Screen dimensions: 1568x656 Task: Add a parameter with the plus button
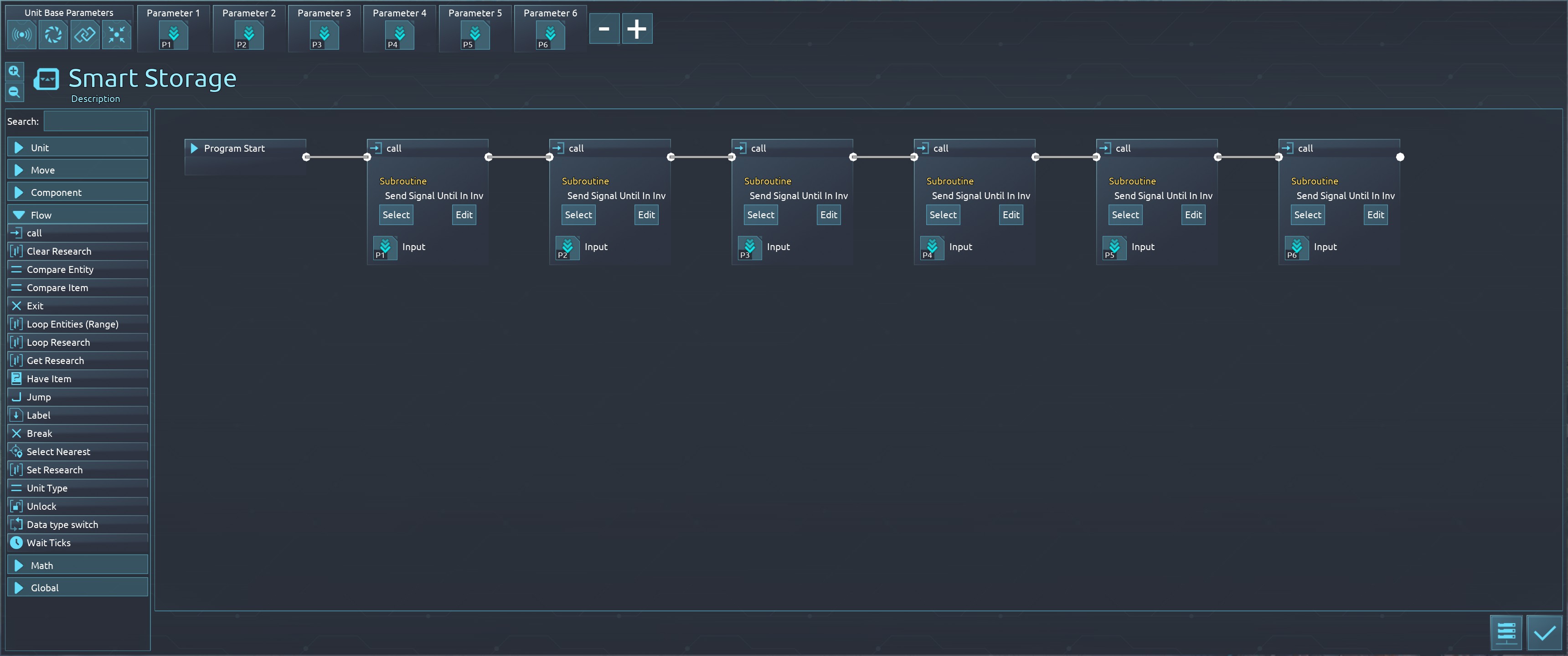tap(637, 29)
